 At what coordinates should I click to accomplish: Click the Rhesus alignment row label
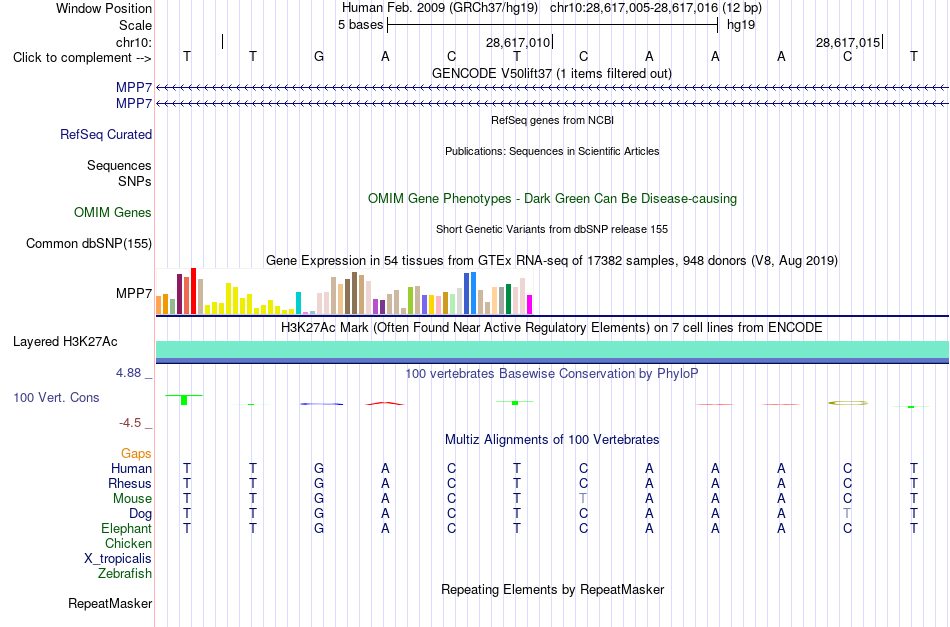click(x=130, y=483)
